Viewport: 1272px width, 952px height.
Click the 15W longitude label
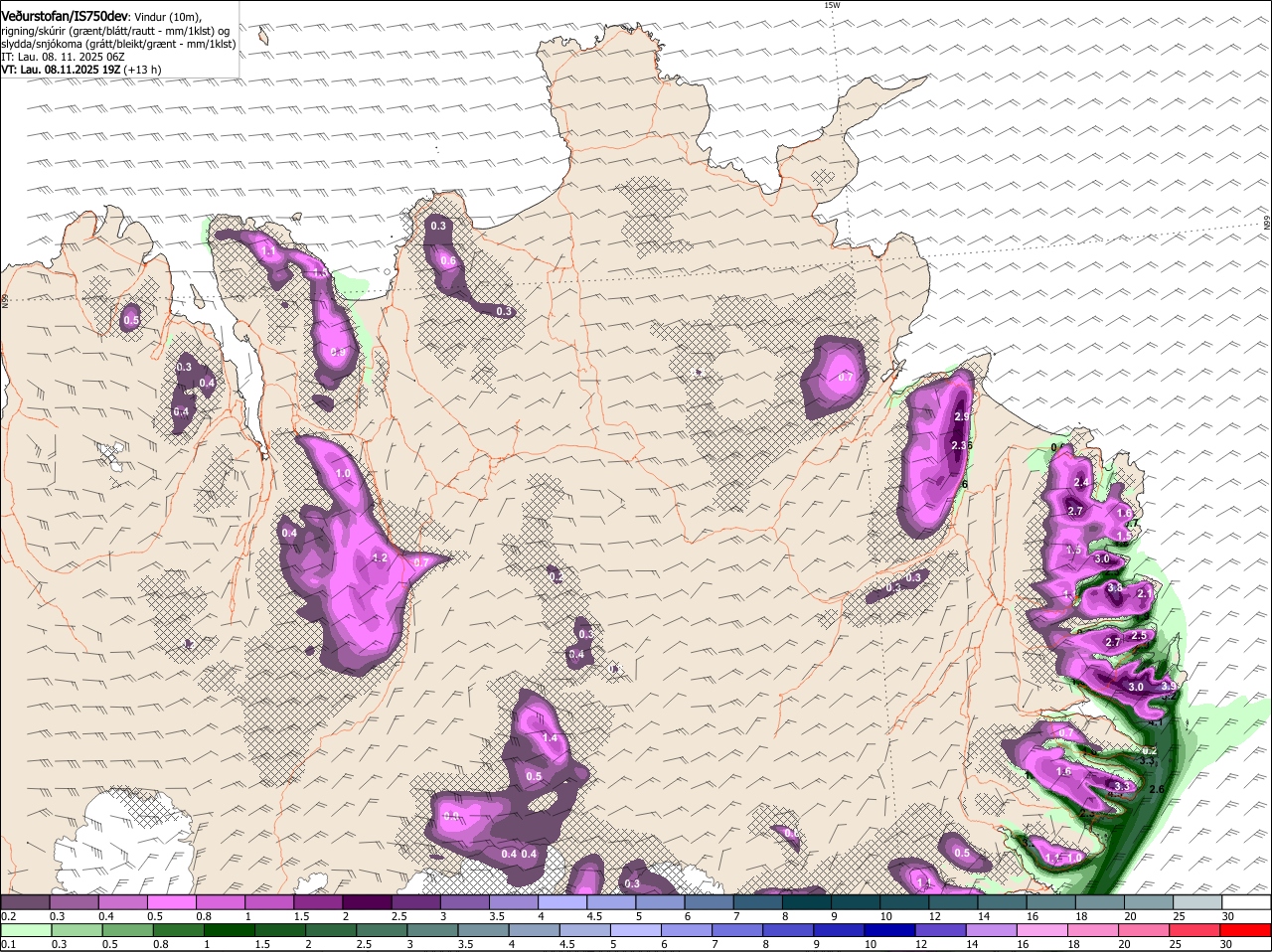pos(832,5)
